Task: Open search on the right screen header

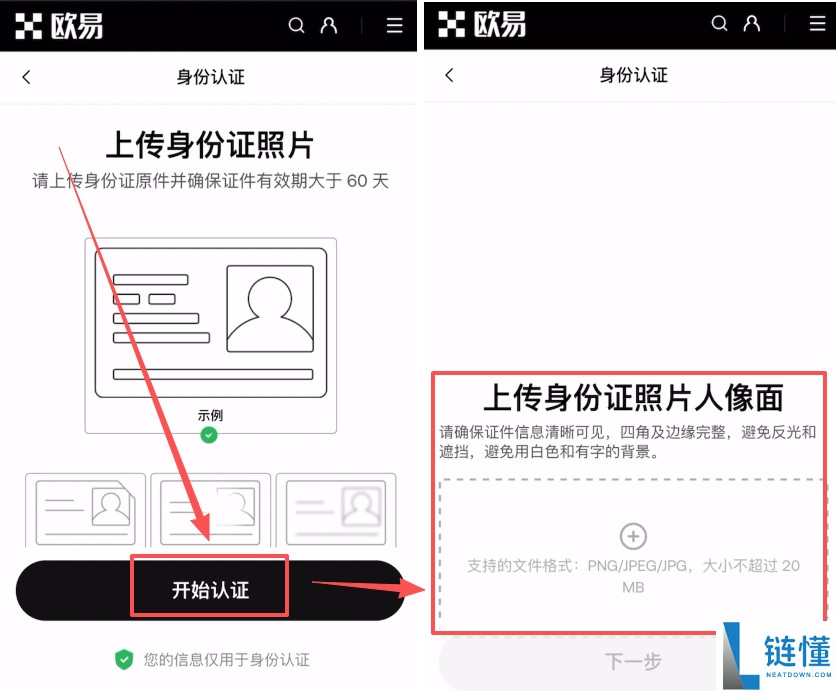Action: 719,23
